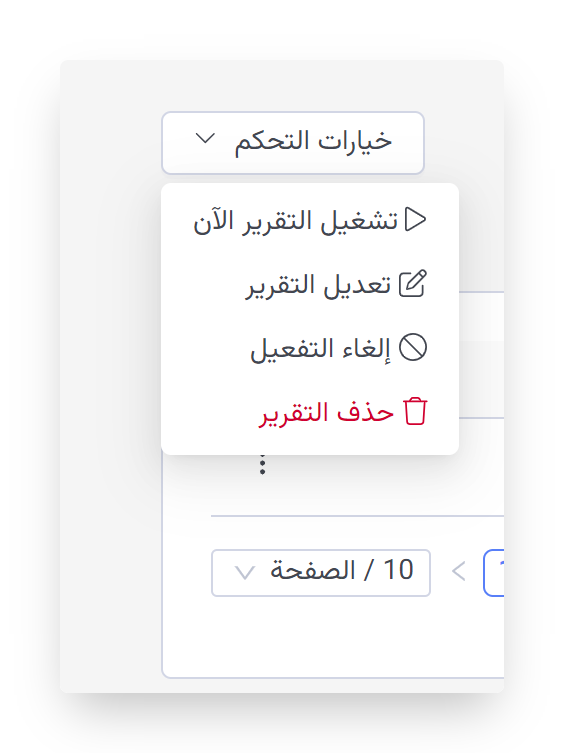Click the chevron arrow in خيارات التحكم button
The width and height of the screenshot is (564, 753).
205,139
